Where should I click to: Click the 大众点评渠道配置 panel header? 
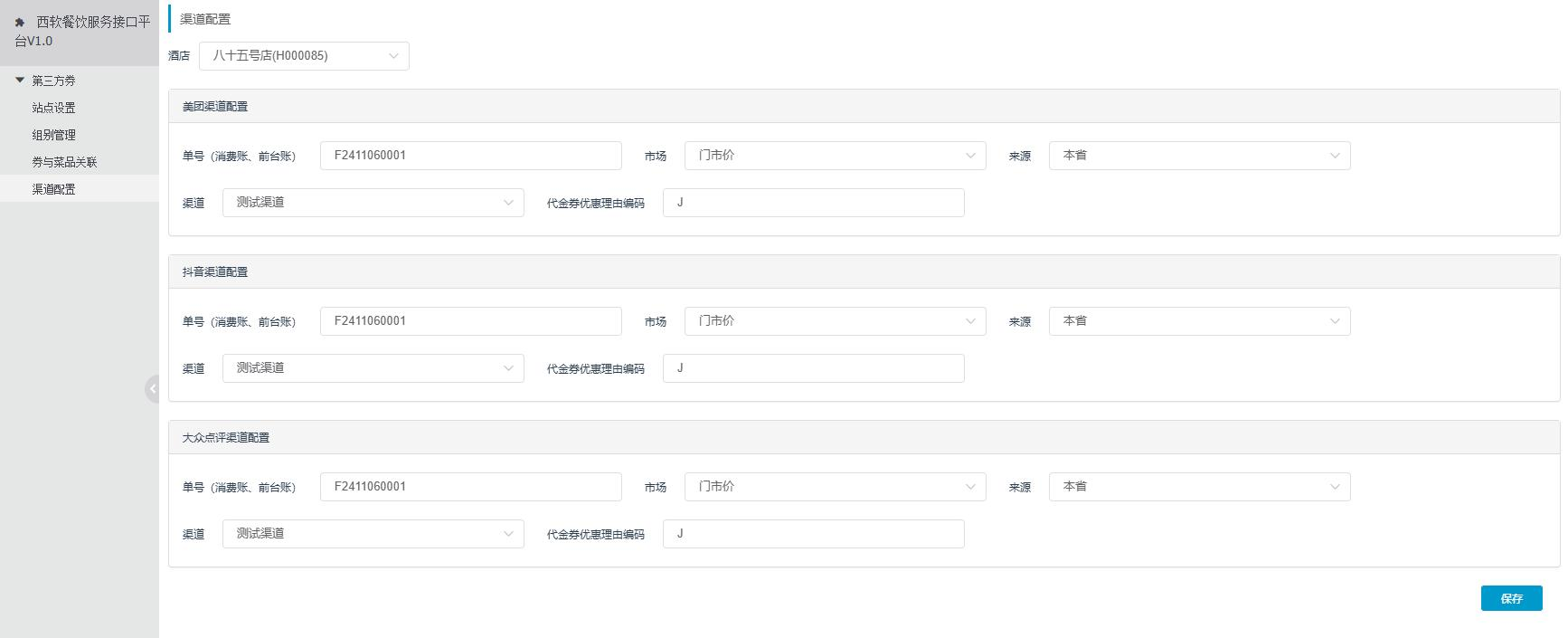click(864, 437)
